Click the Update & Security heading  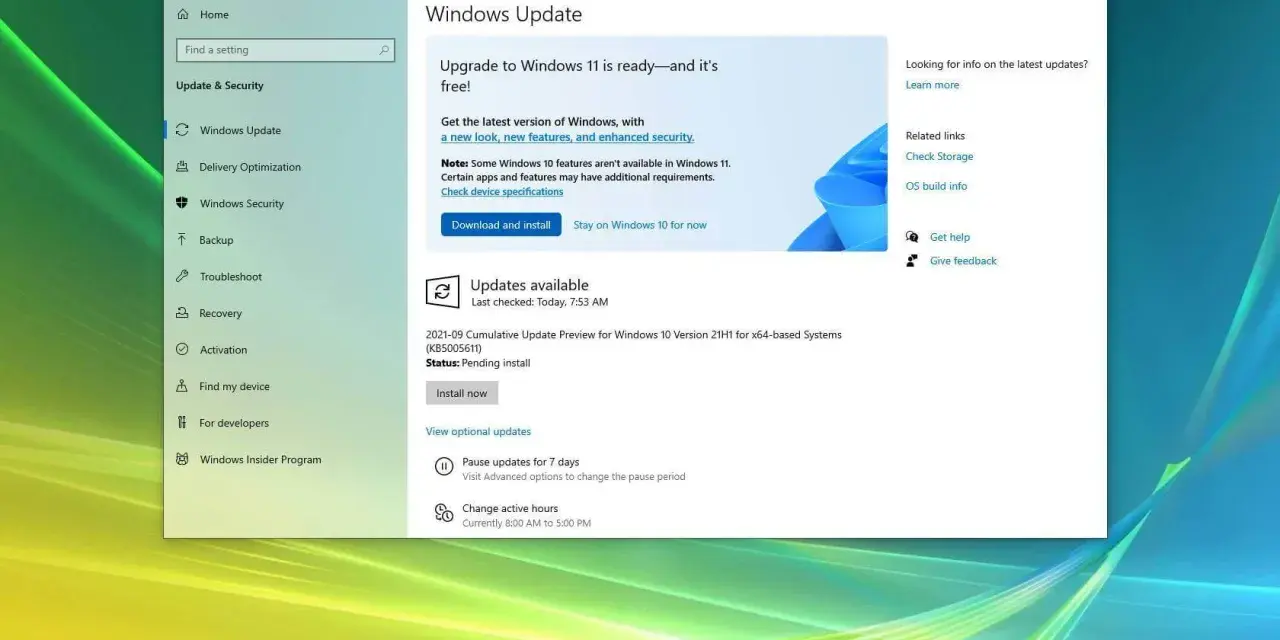(x=220, y=86)
